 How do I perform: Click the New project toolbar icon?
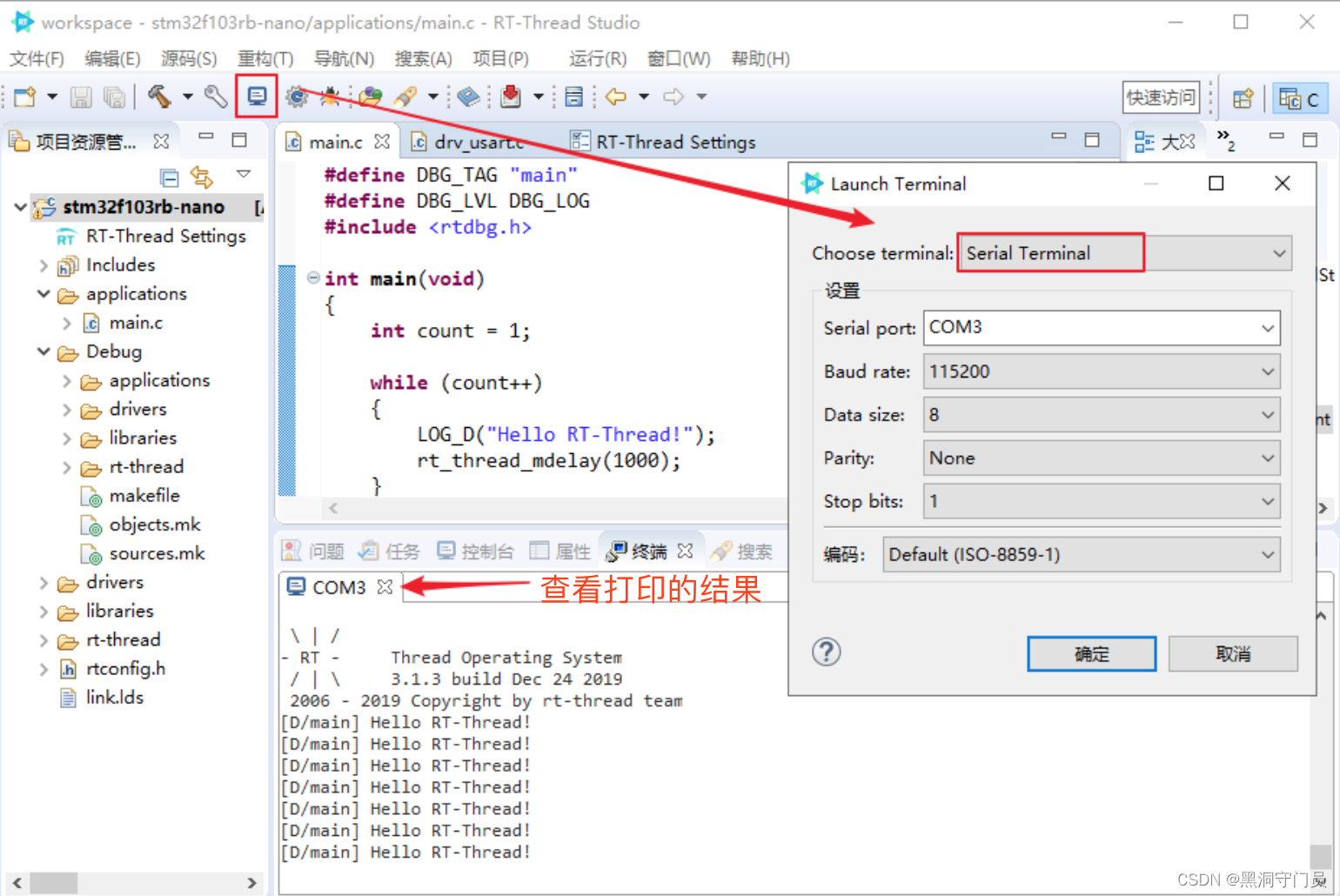(x=24, y=97)
